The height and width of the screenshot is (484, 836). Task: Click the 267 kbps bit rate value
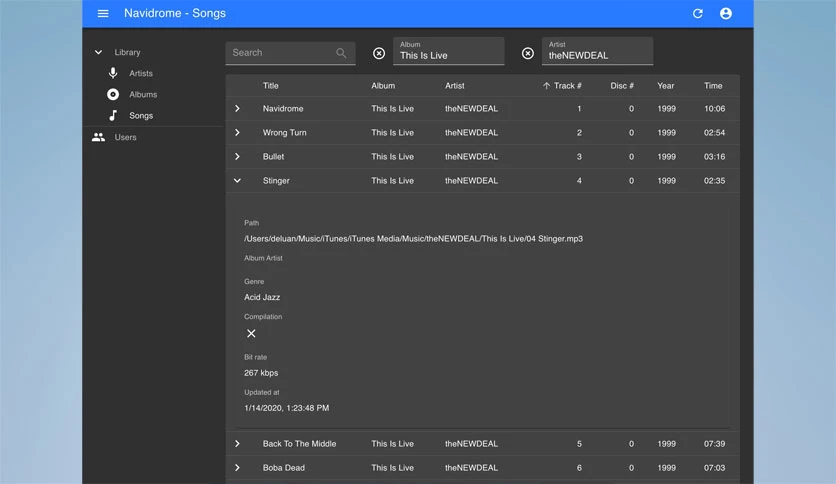261,373
